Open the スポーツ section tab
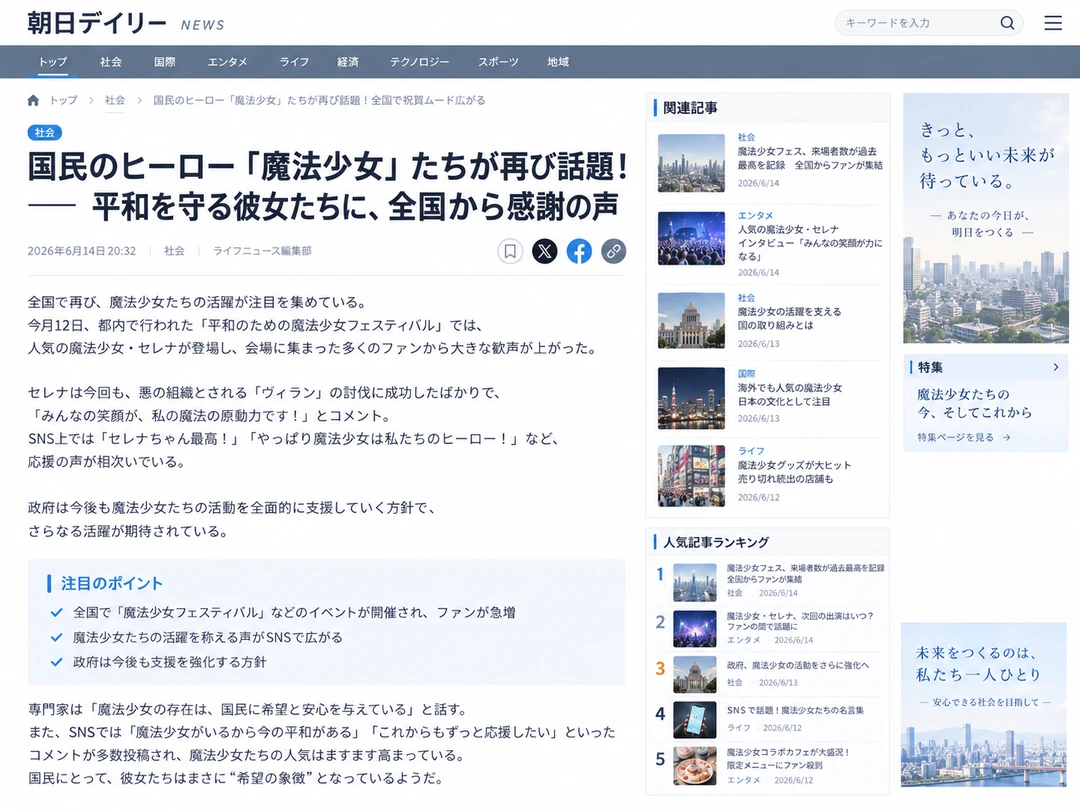1080x810 pixels. click(x=498, y=62)
